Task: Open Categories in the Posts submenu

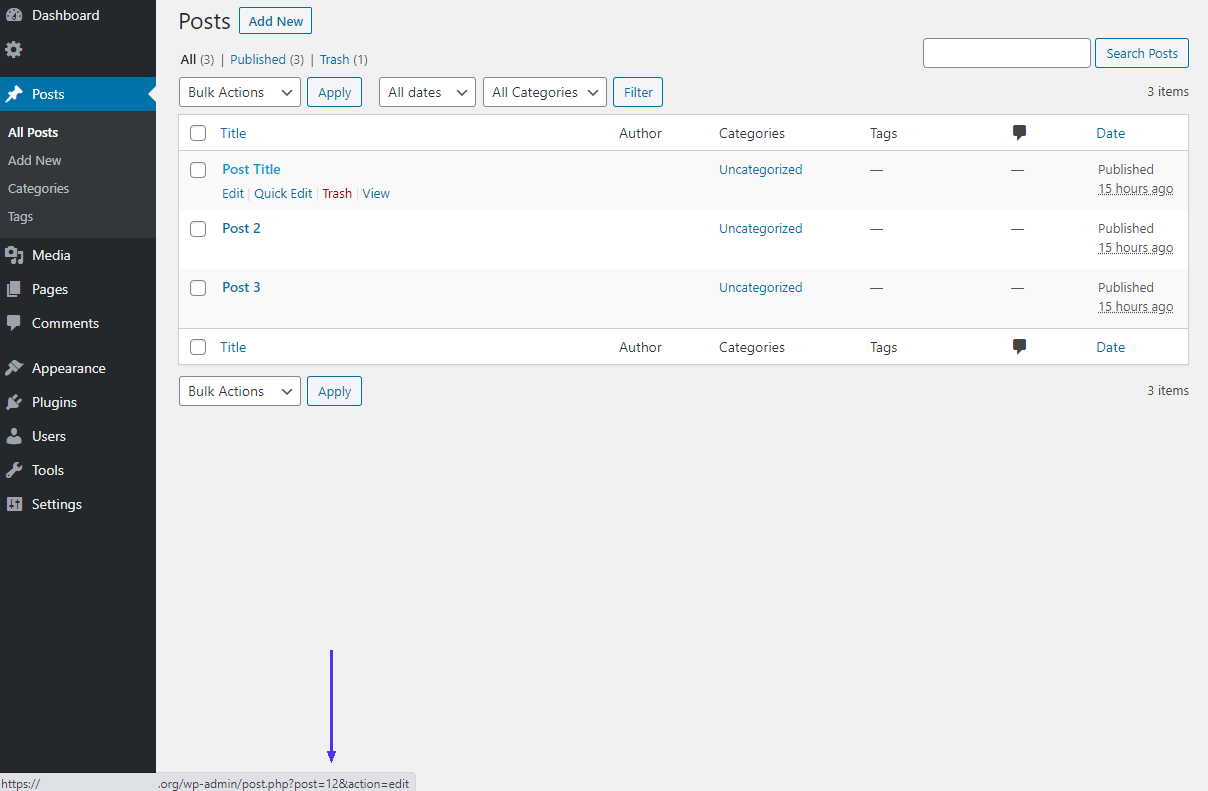Action: (x=39, y=188)
